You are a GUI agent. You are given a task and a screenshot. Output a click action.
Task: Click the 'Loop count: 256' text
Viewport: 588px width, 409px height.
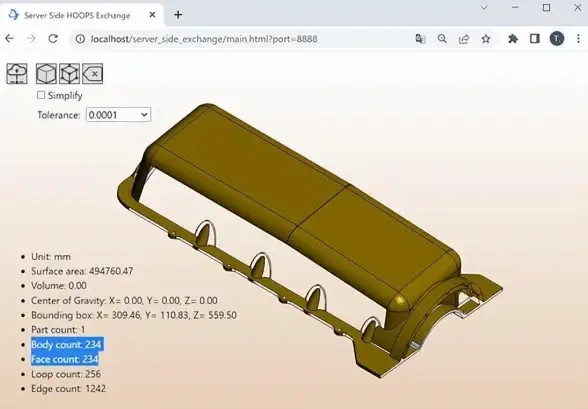pos(66,374)
